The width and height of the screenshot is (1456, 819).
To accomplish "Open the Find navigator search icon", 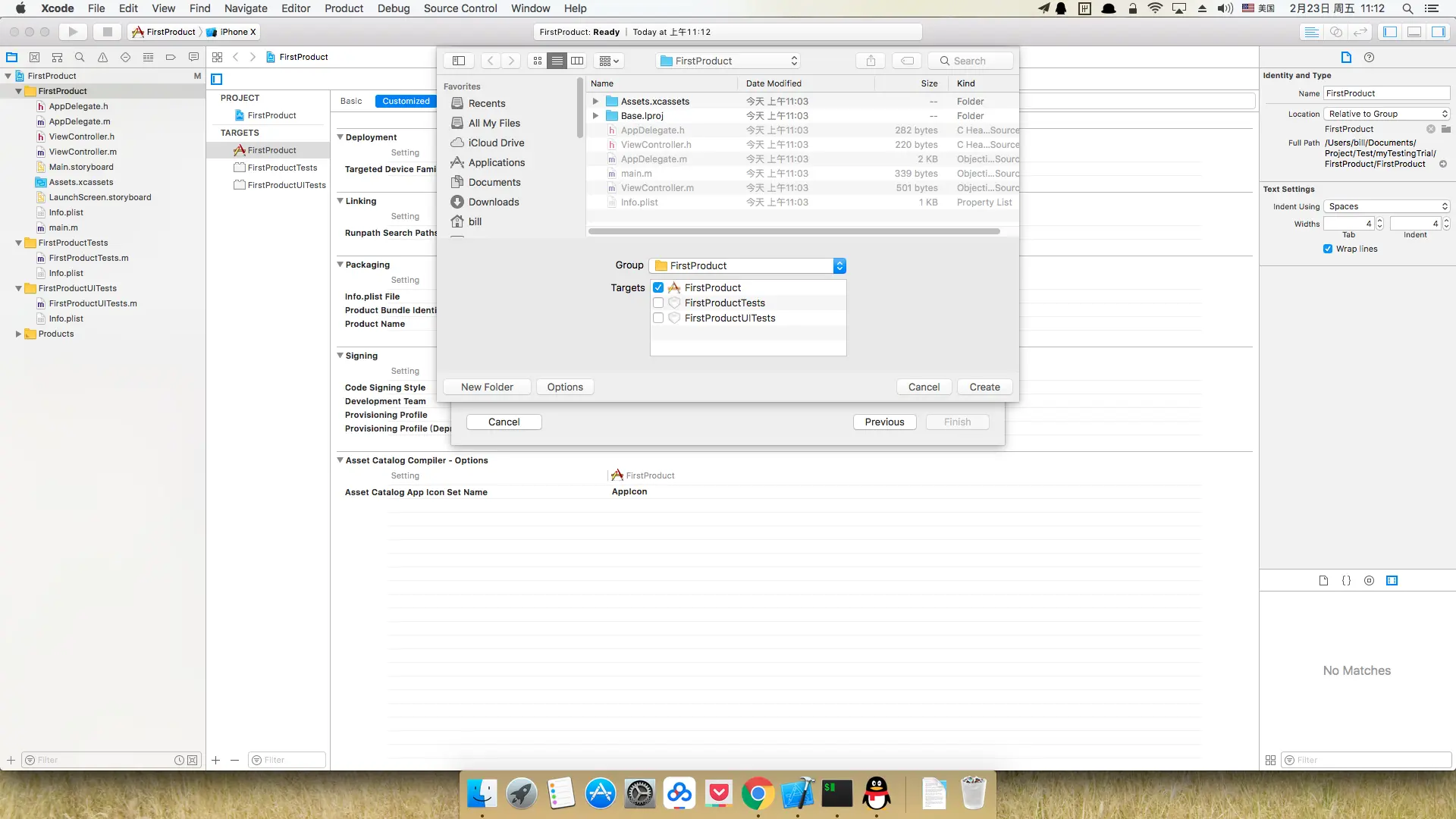I will (x=80, y=58).
